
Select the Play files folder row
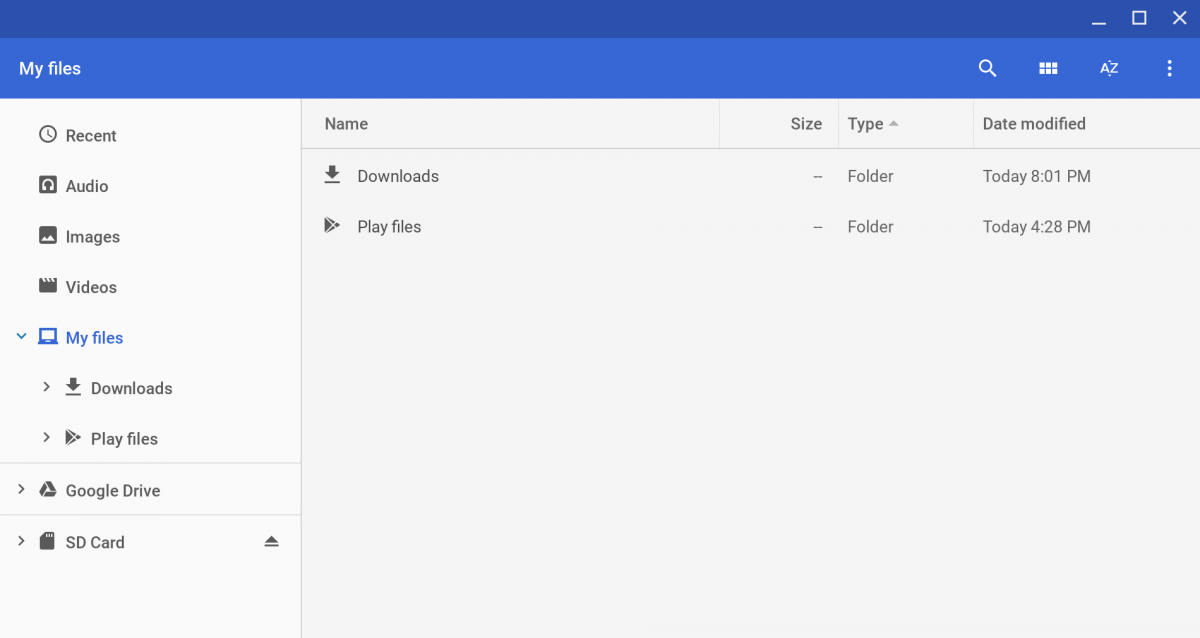[389, 226]
